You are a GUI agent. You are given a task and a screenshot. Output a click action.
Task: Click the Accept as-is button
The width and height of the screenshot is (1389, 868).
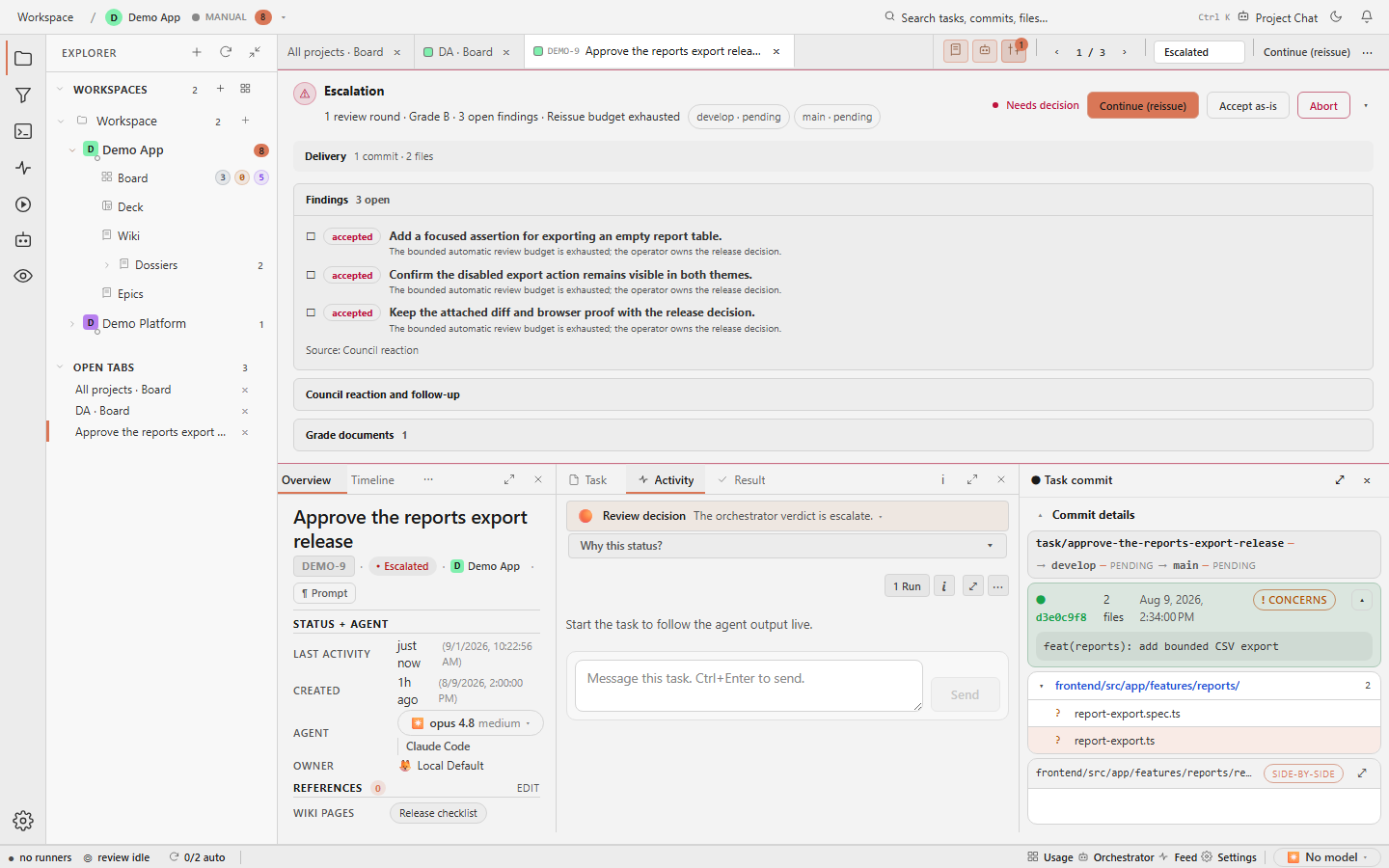(x=1247, y=105)
